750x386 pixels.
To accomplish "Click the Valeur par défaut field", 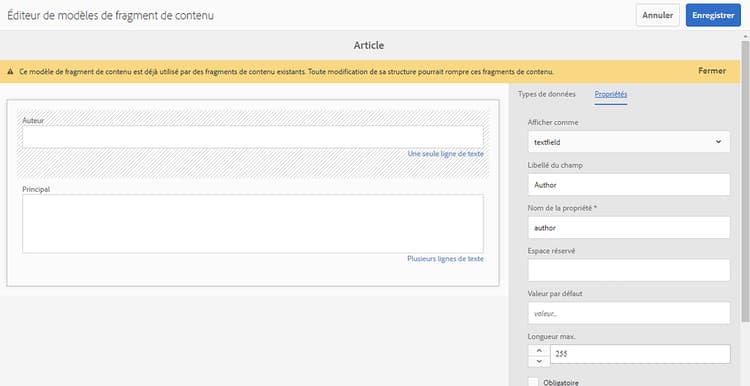I will point(629,313).
